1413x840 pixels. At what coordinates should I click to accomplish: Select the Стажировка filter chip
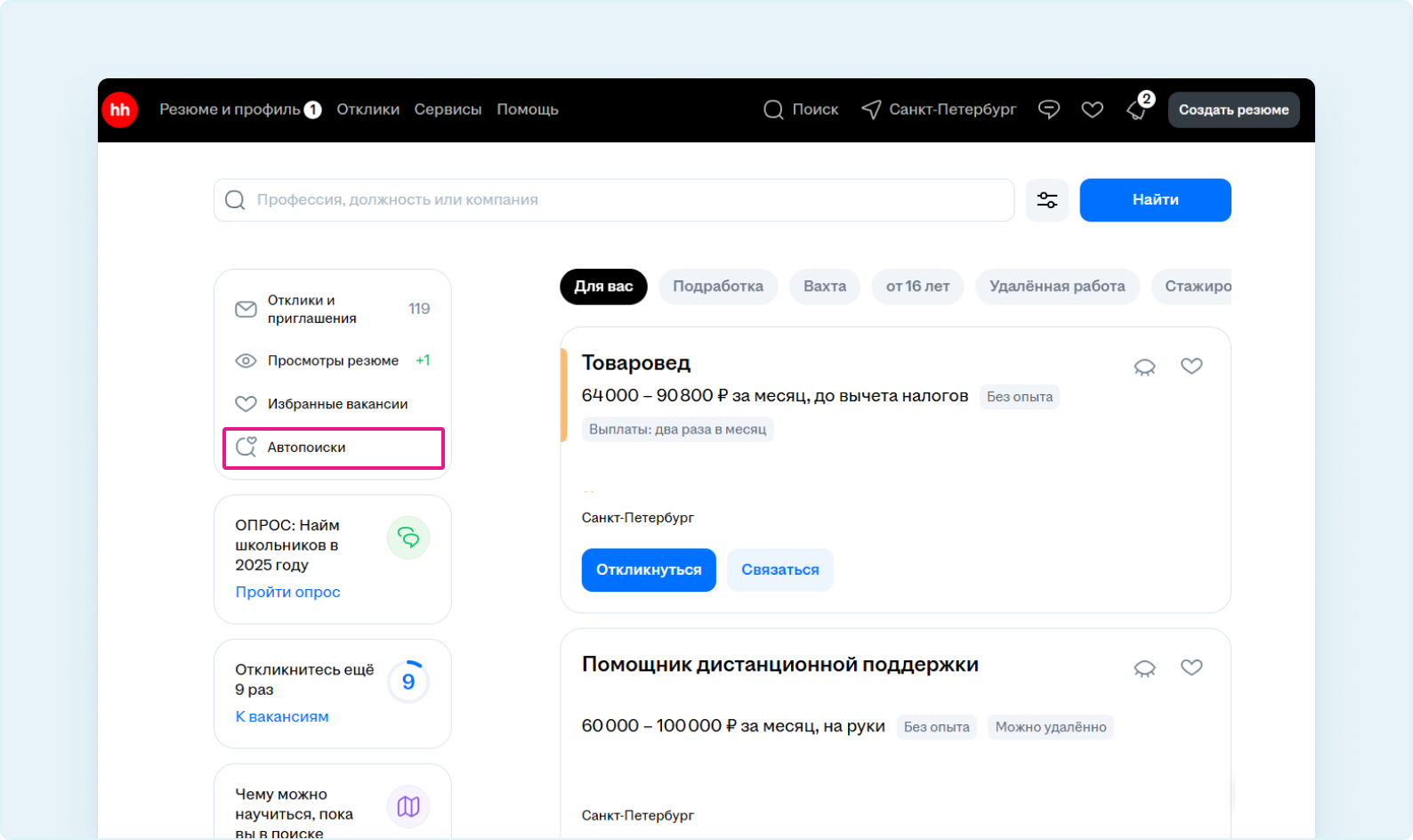[1192, 287]
